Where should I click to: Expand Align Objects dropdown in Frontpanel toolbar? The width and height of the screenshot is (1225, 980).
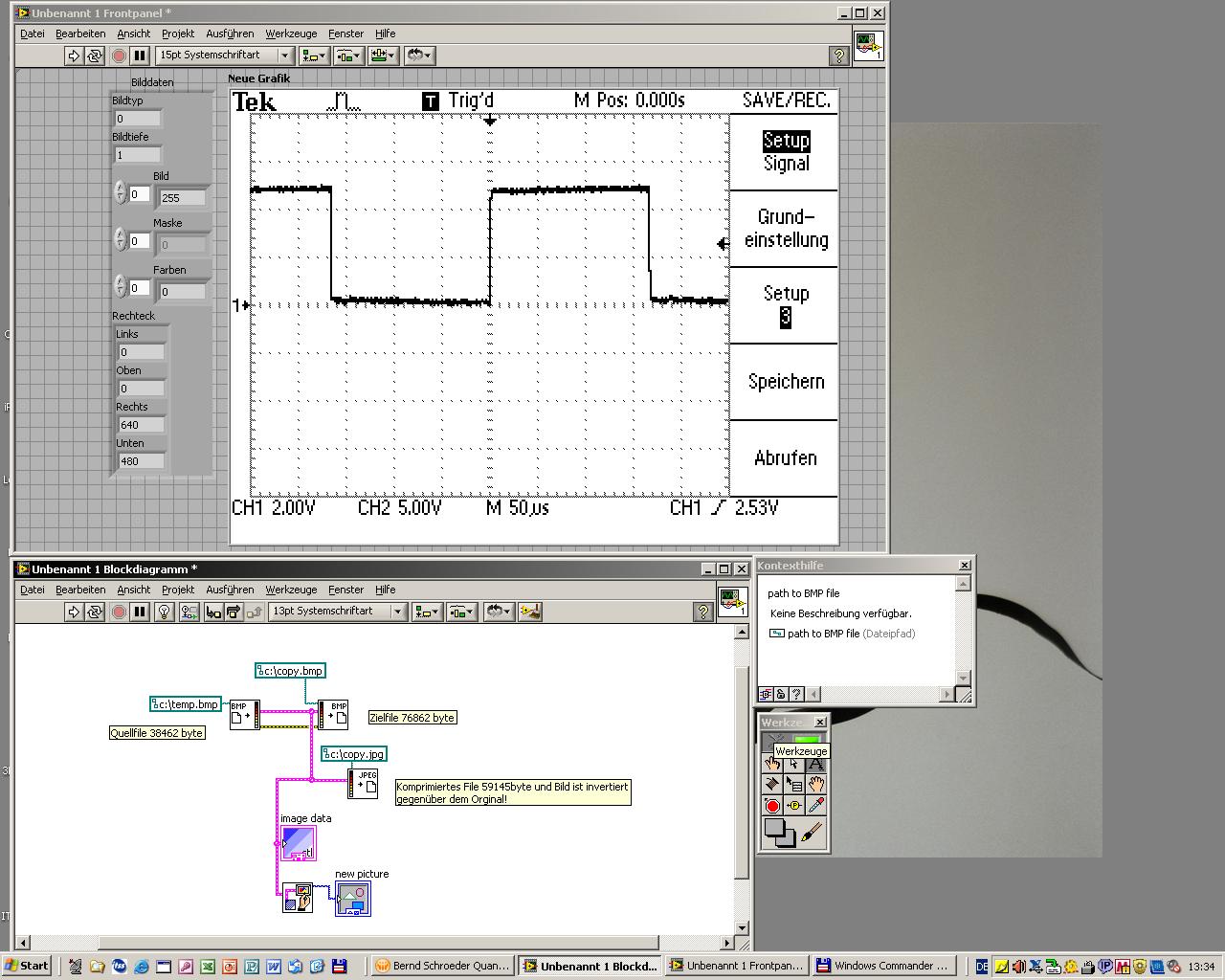[x=314, y=56]
